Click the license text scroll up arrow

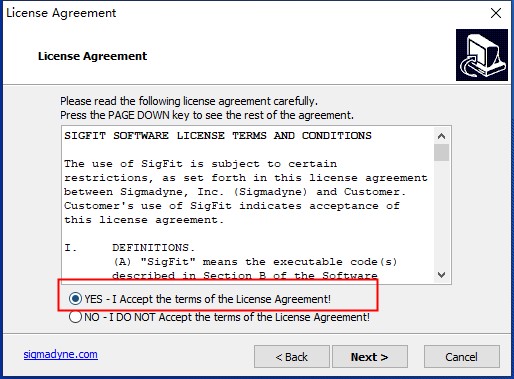pyautogui.click(x=441, y=136)
